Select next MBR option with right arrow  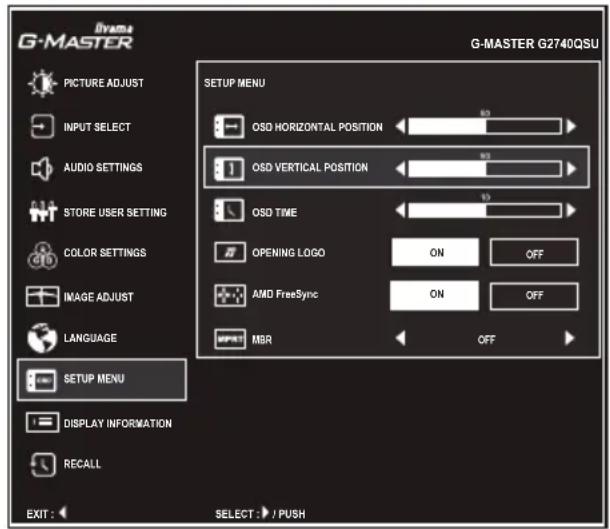click(570, 338)
